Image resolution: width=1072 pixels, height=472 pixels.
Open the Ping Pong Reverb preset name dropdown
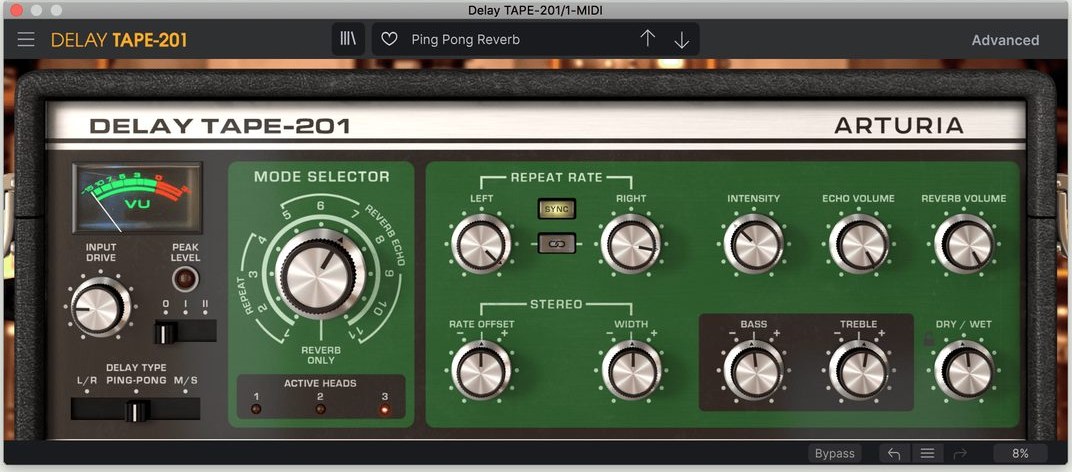pos(466,40)
